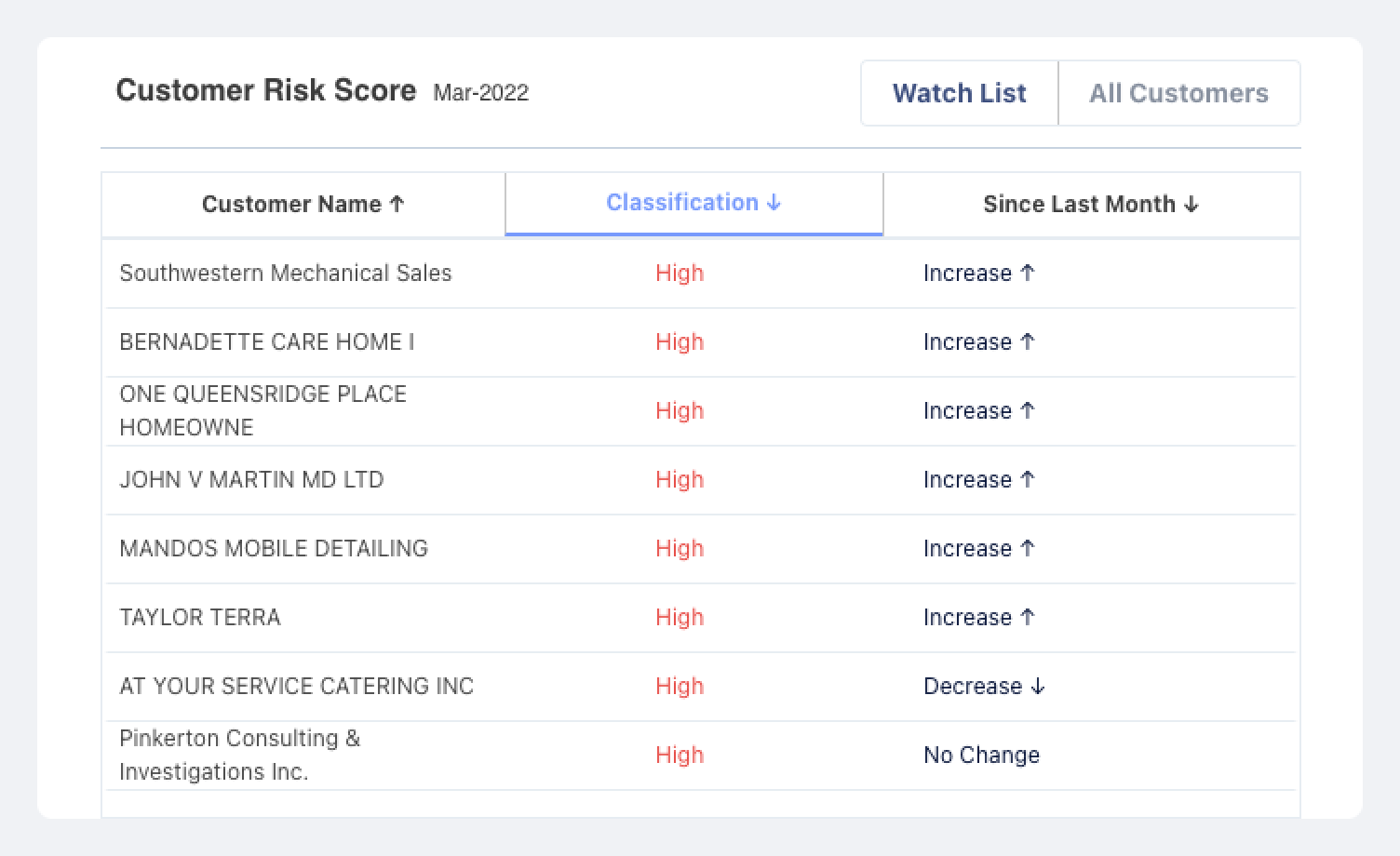Switch to the Watch List tab
1400x856 pixels.
[959, 93]
